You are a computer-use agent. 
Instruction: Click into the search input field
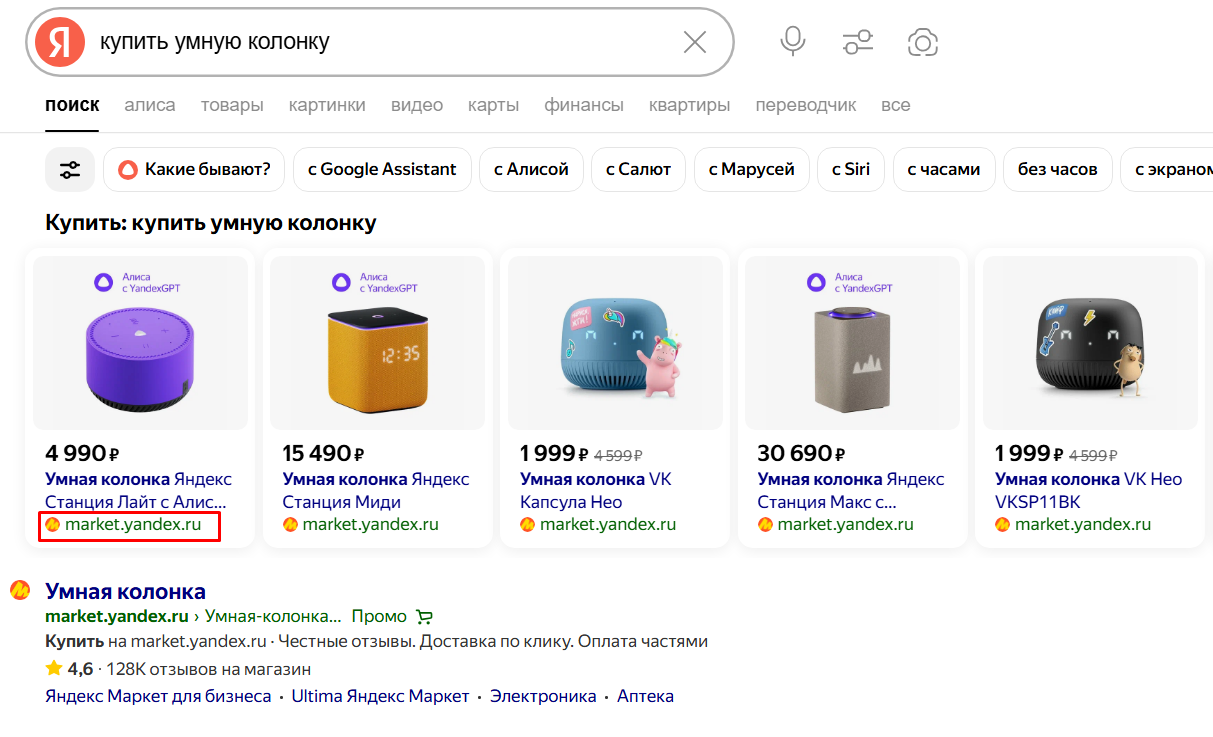coord(380,42)
